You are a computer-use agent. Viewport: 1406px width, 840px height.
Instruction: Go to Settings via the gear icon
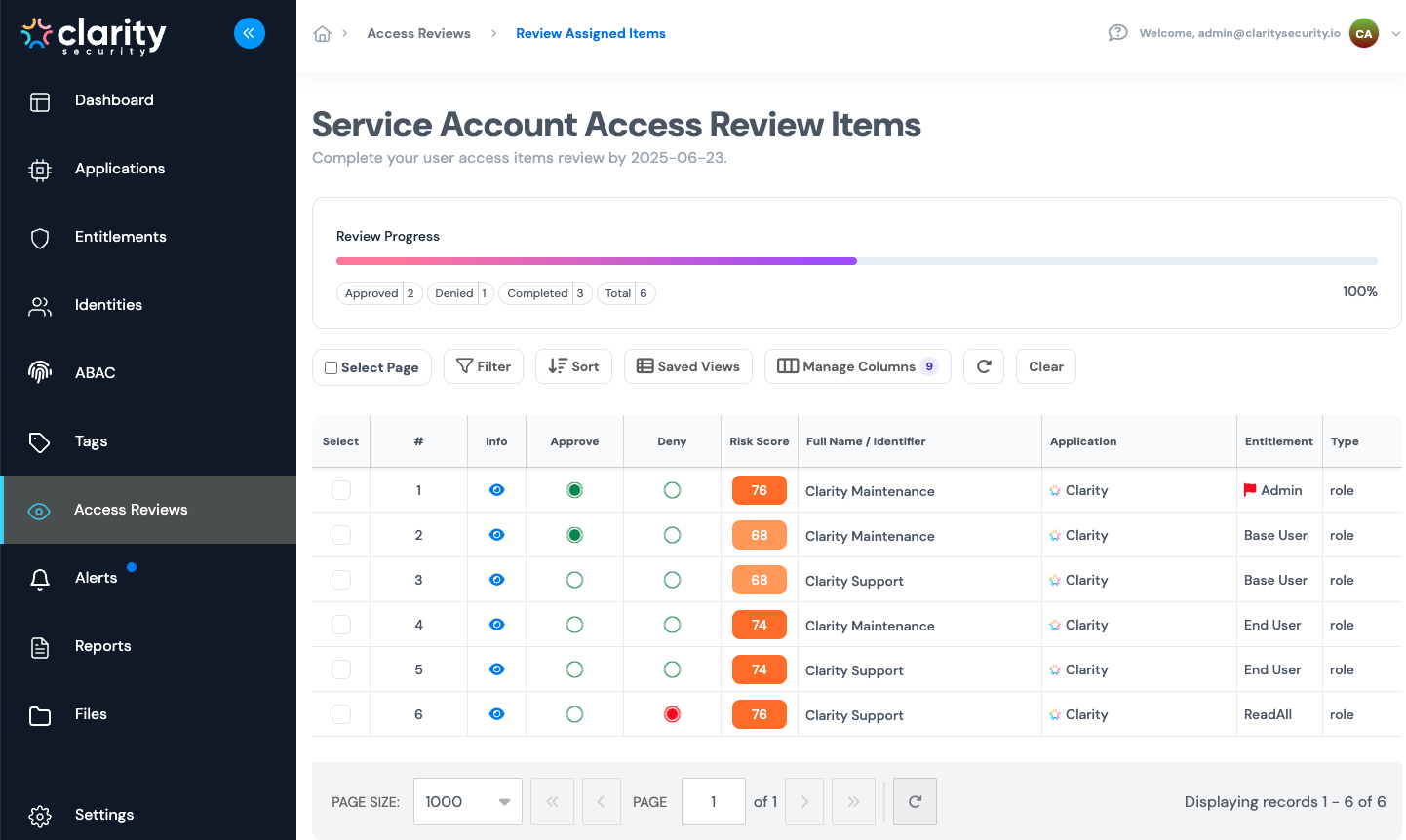pyautogui.click(x=40, y=816)
